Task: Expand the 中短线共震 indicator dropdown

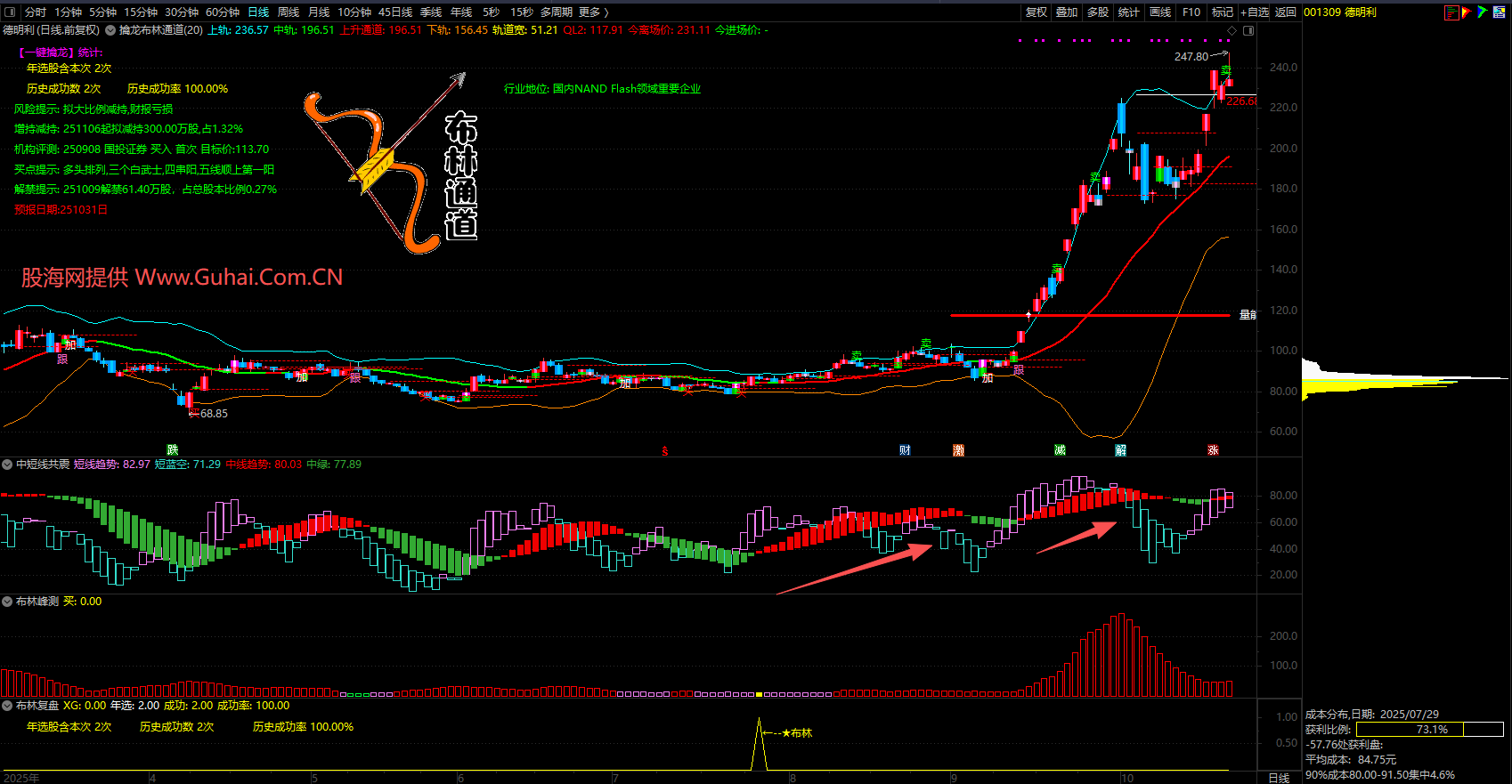Action: [7, 465]
